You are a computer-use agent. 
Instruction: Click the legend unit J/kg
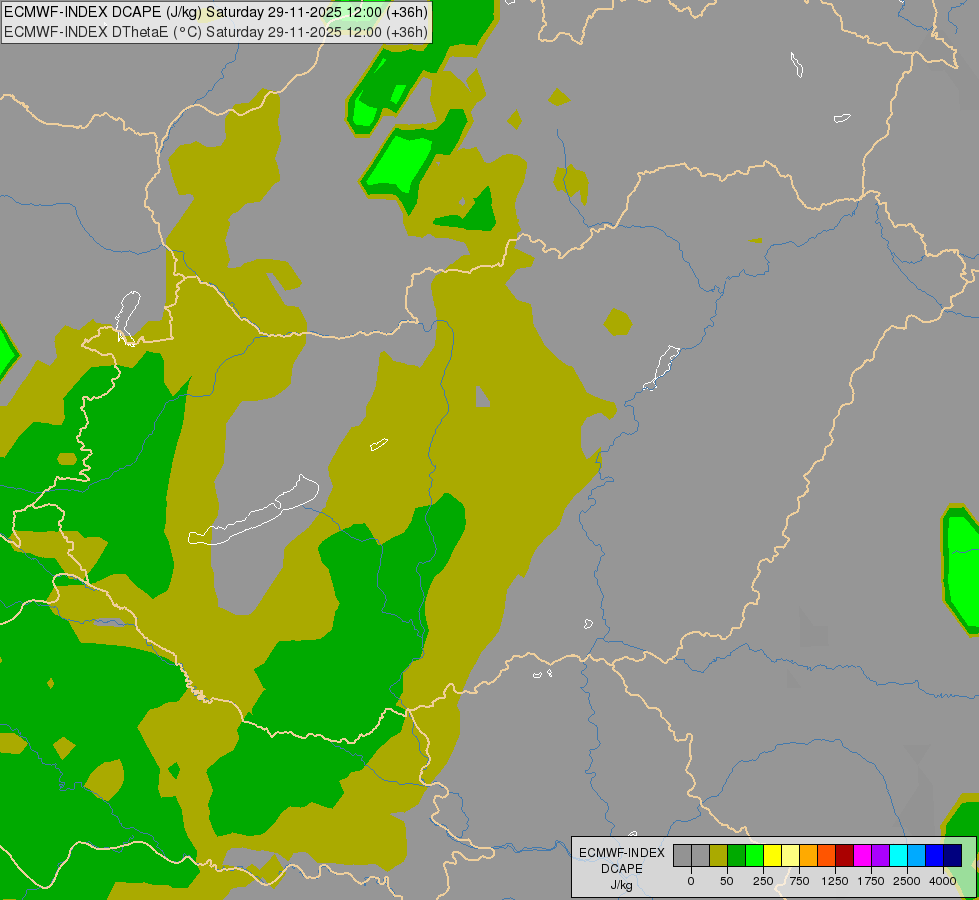pyautogui.click(x=622, y=885)
